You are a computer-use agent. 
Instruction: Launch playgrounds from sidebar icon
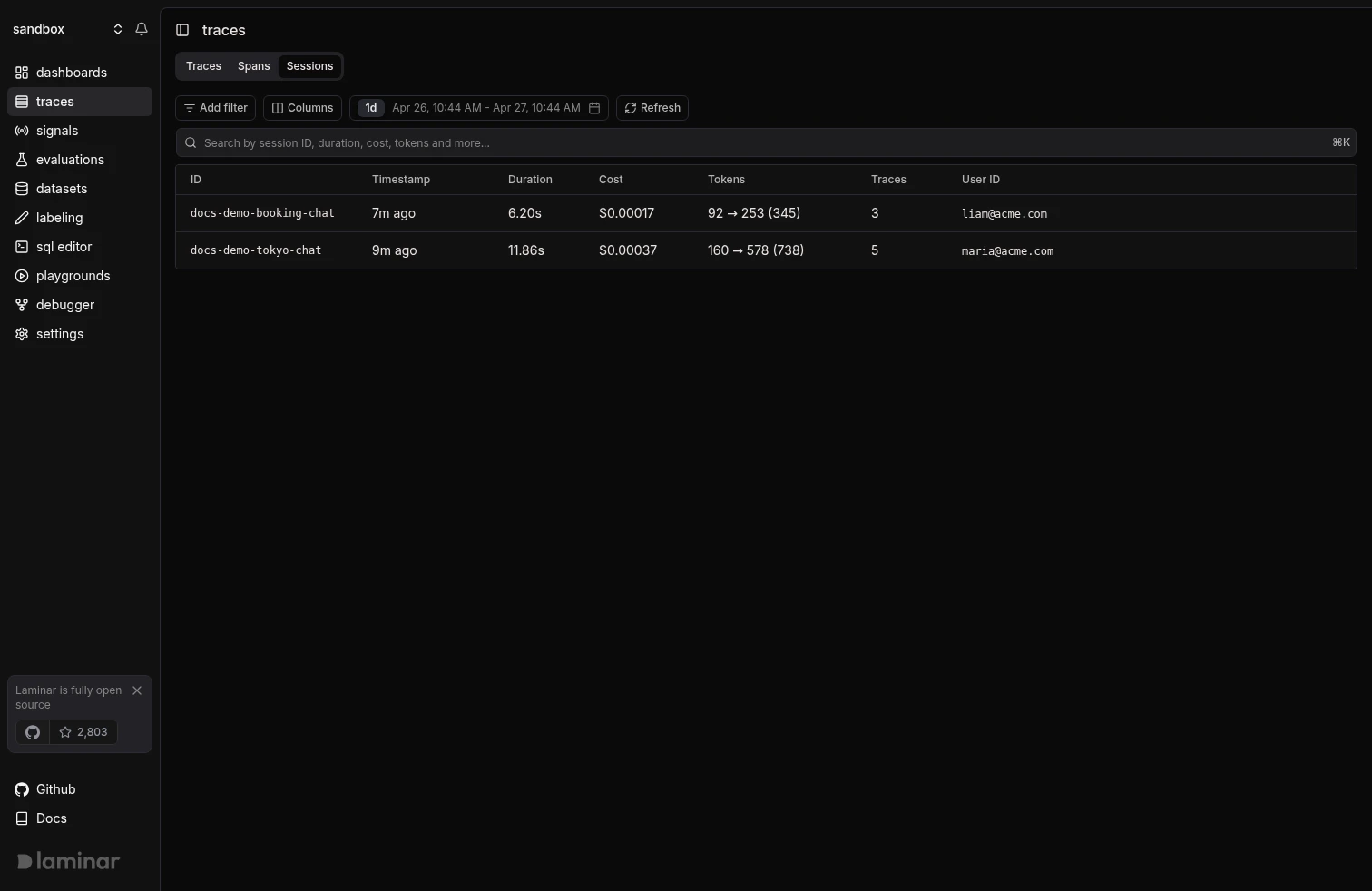pos(22,276)
